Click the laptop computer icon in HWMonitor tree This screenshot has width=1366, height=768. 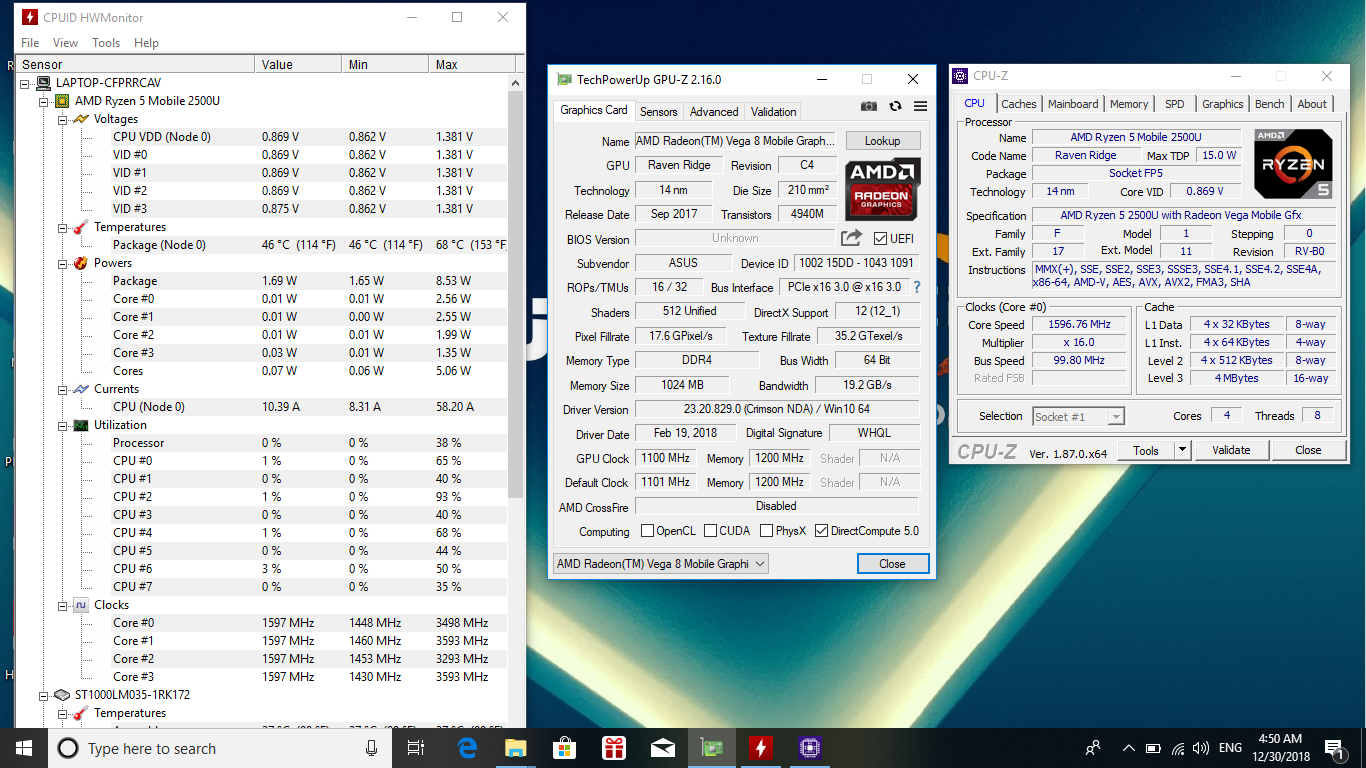pyautogui.click(x=43, y=83)
